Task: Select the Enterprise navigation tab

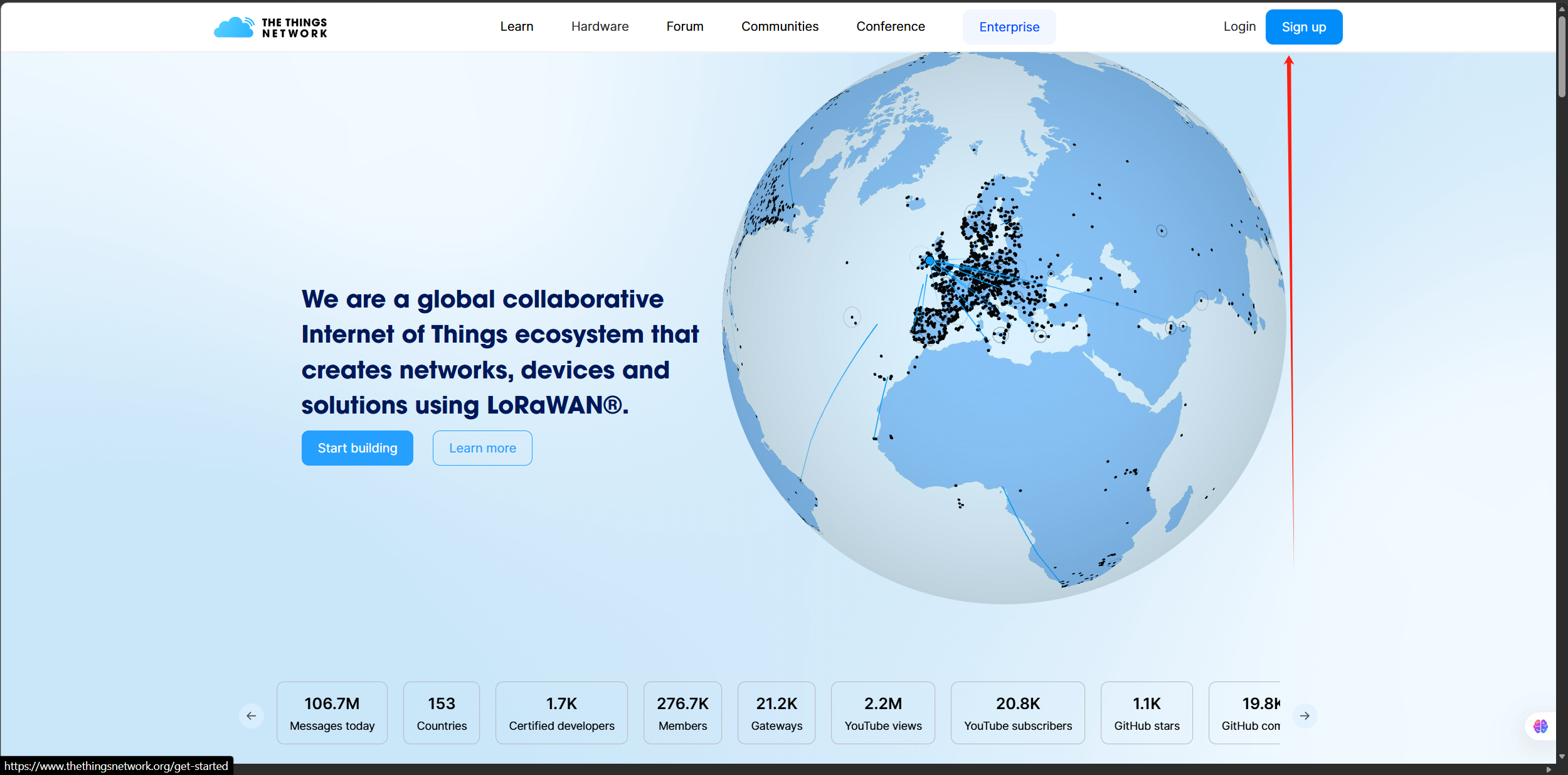Action: click(1009, 27)
